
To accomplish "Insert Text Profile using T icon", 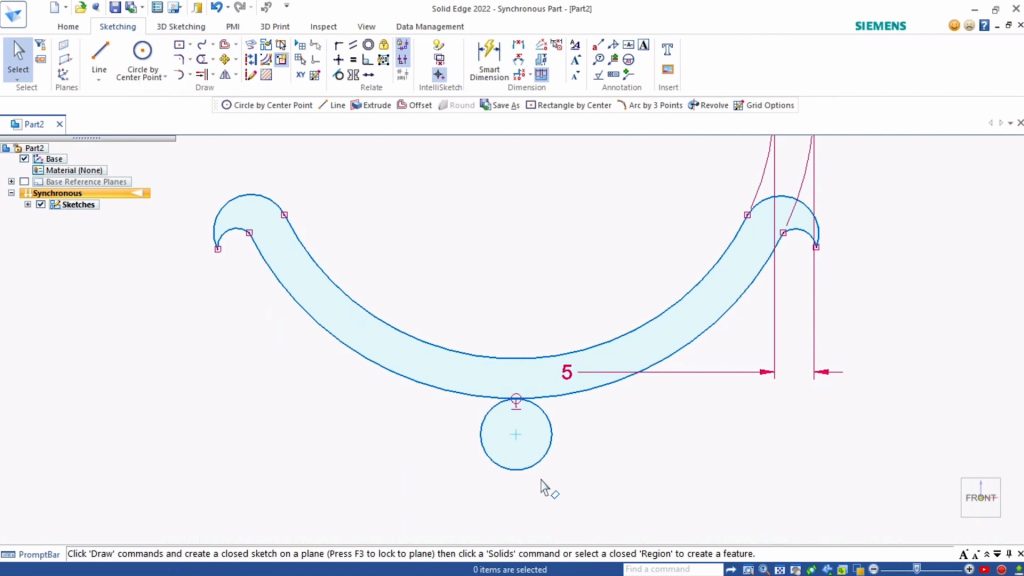I will 667,49.
